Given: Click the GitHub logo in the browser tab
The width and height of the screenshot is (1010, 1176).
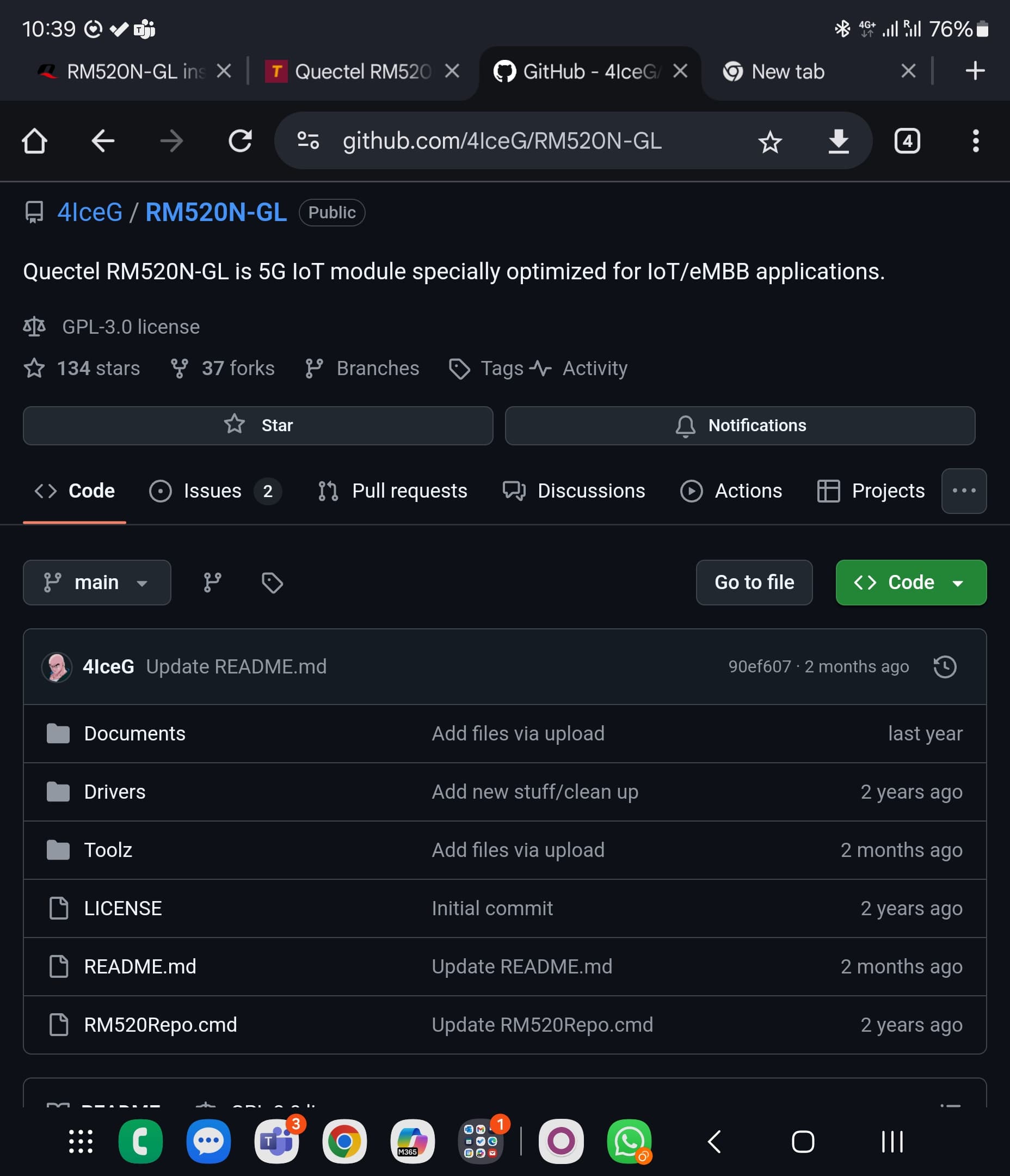Looking at the screenshot, I should point(505,71).
